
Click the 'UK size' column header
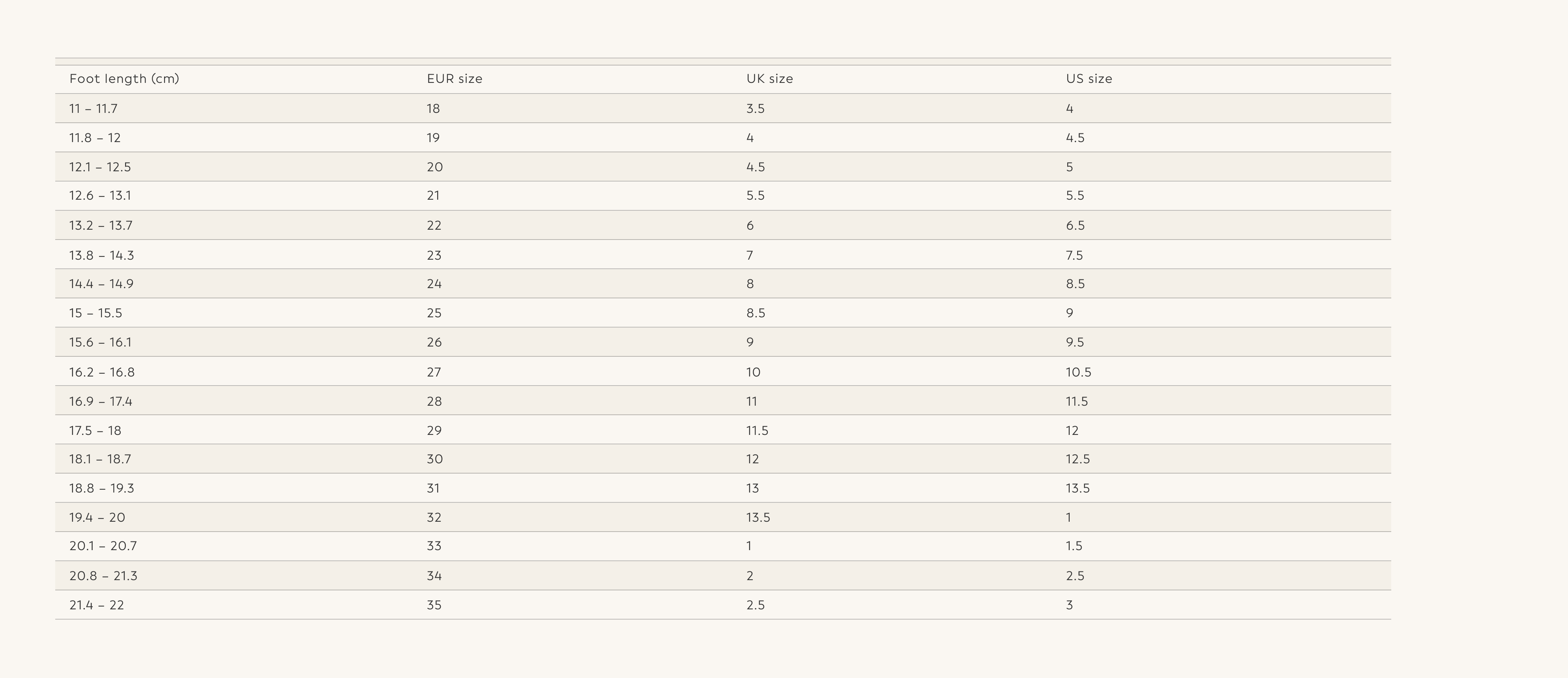pos(769,79)
